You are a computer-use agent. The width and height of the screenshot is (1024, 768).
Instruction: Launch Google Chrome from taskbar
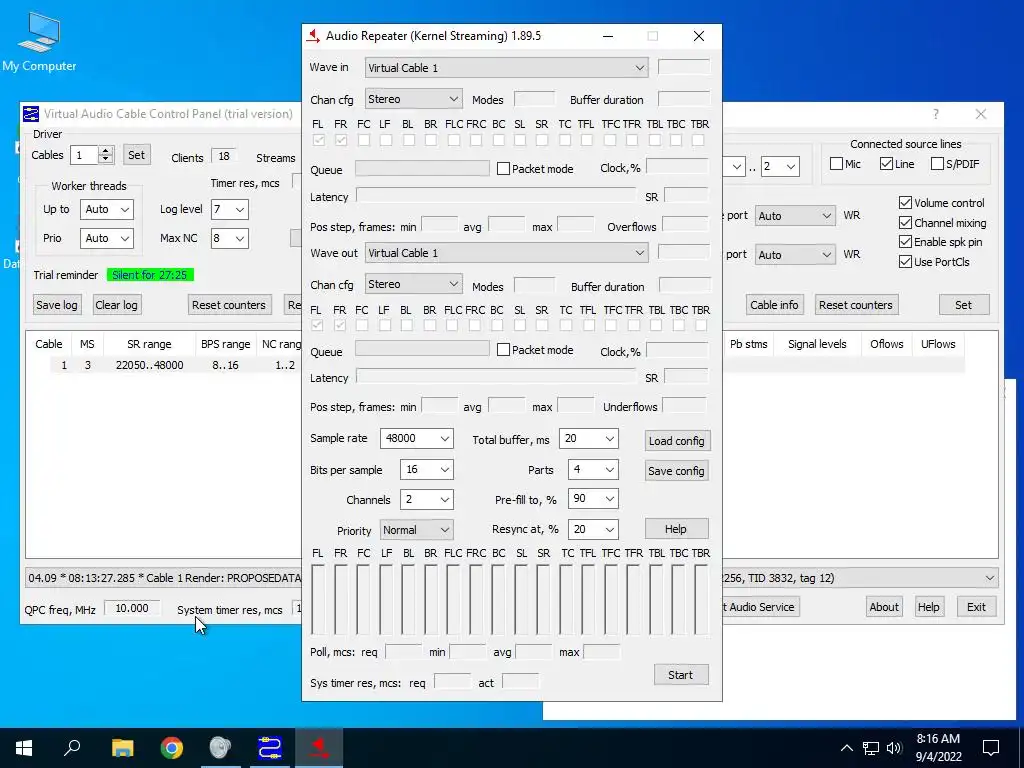click(x=172, y=747)
